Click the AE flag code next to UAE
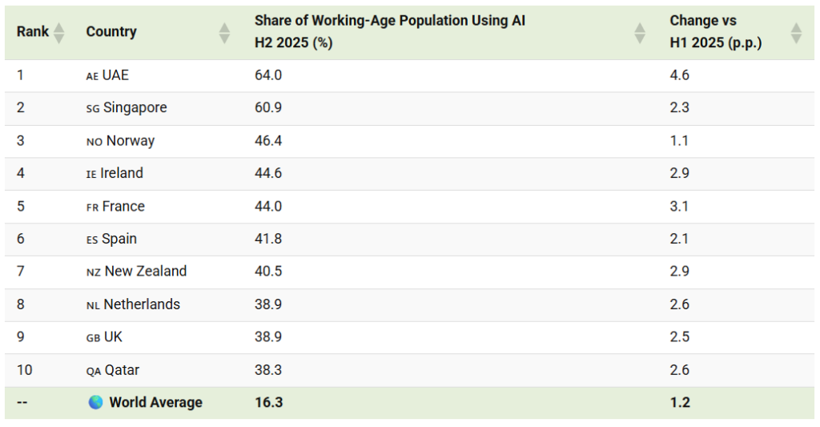Viewport: 820px width, 427px height. [x=93, y=76]
